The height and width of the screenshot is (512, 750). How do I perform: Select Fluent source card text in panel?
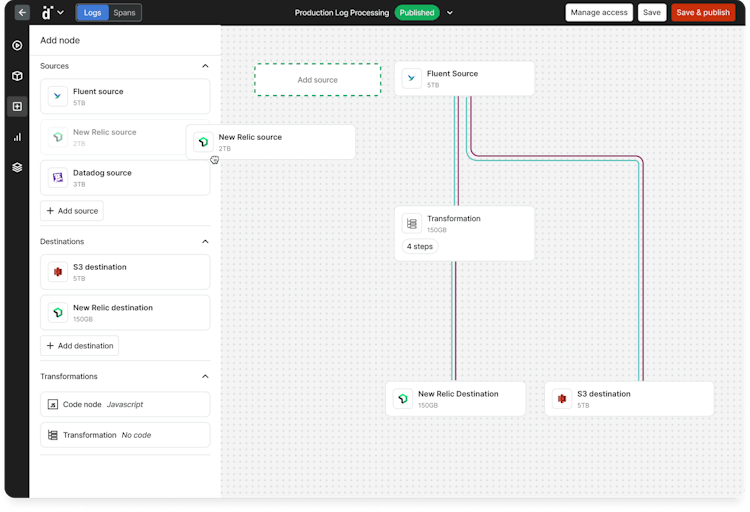coord(98,91)
